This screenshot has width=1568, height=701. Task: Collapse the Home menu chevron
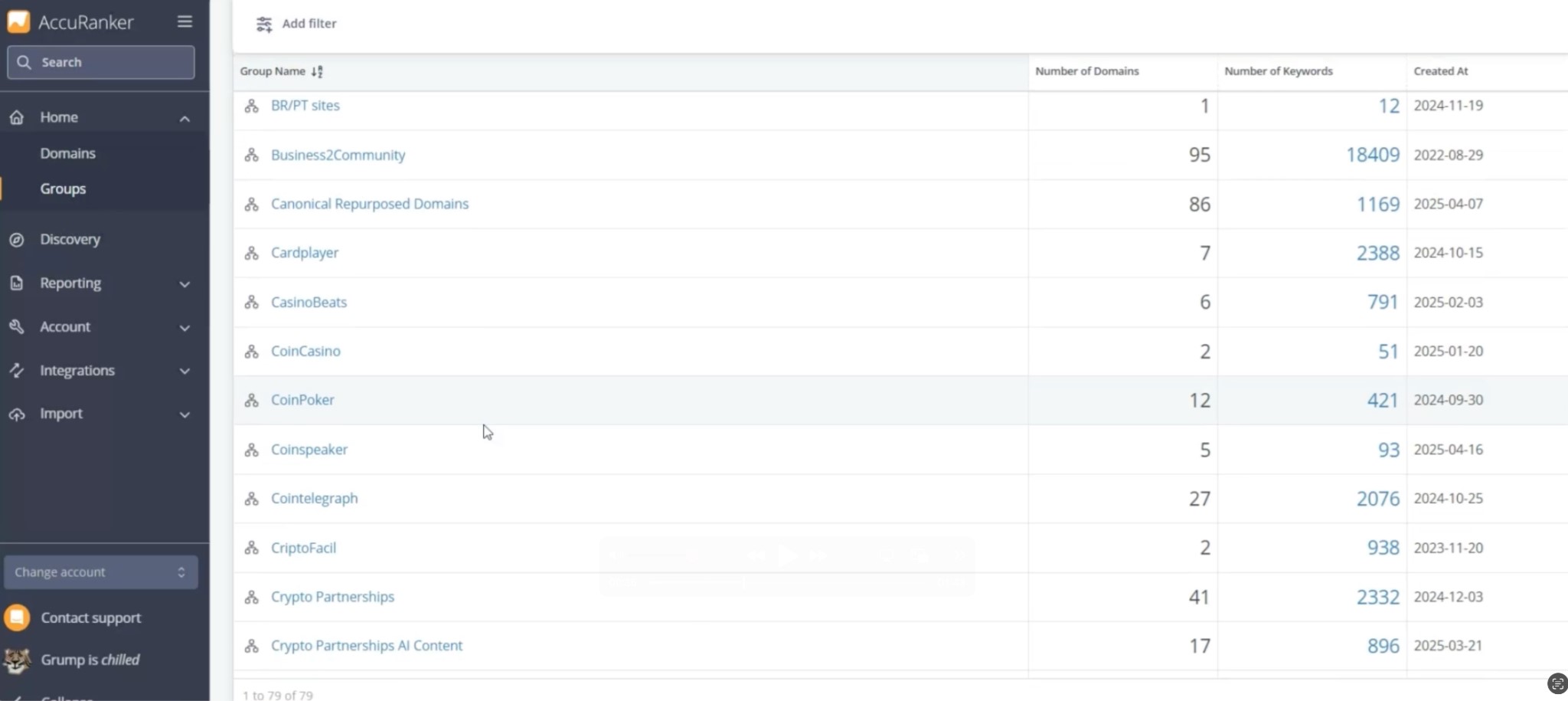185,118
